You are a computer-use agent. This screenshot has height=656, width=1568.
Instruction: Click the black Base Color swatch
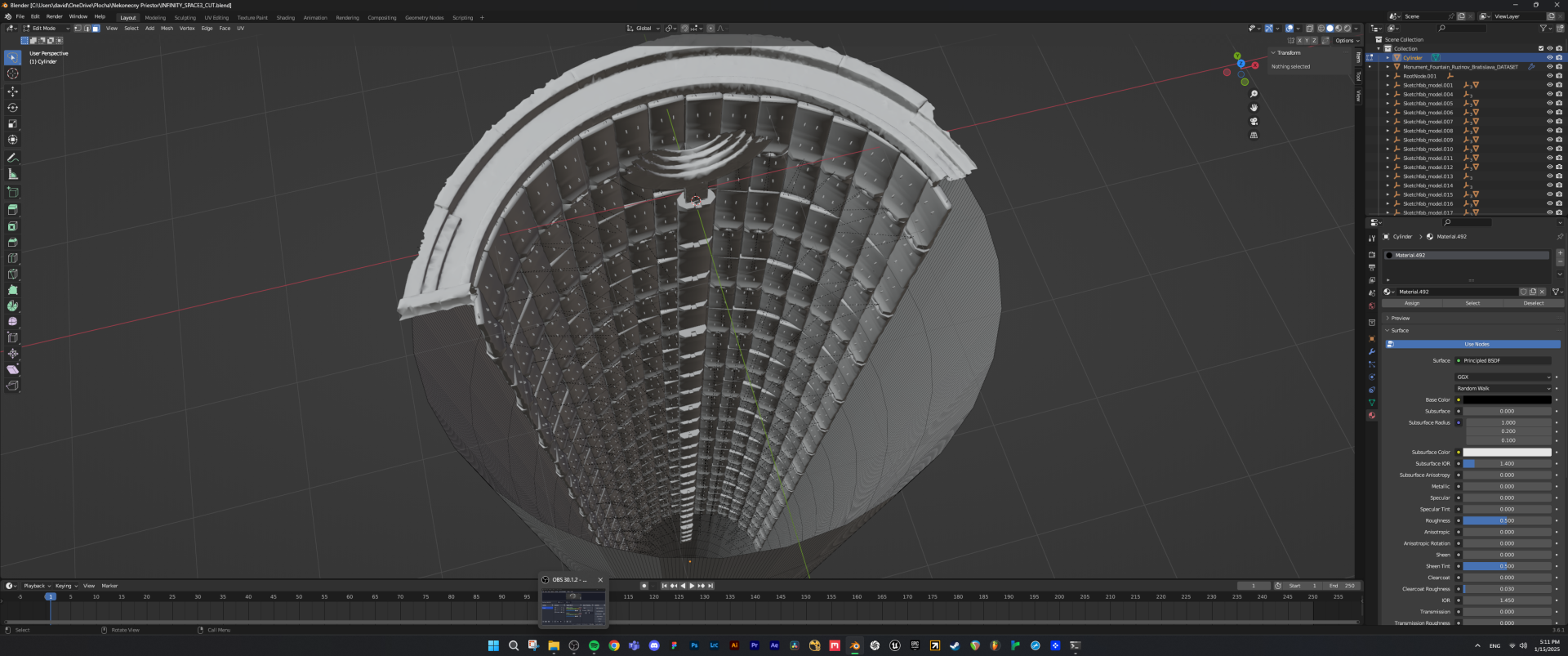pyautogui.click(x=1507, y=400)
